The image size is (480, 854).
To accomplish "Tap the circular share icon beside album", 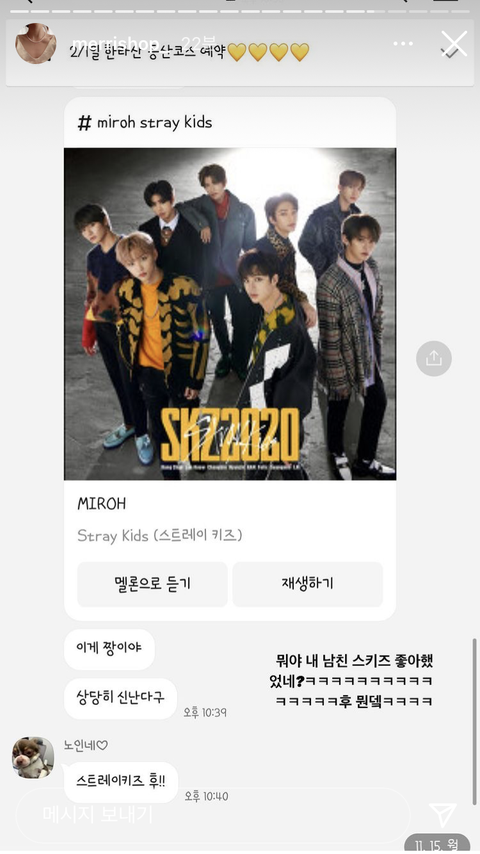I will pos(434,358).
